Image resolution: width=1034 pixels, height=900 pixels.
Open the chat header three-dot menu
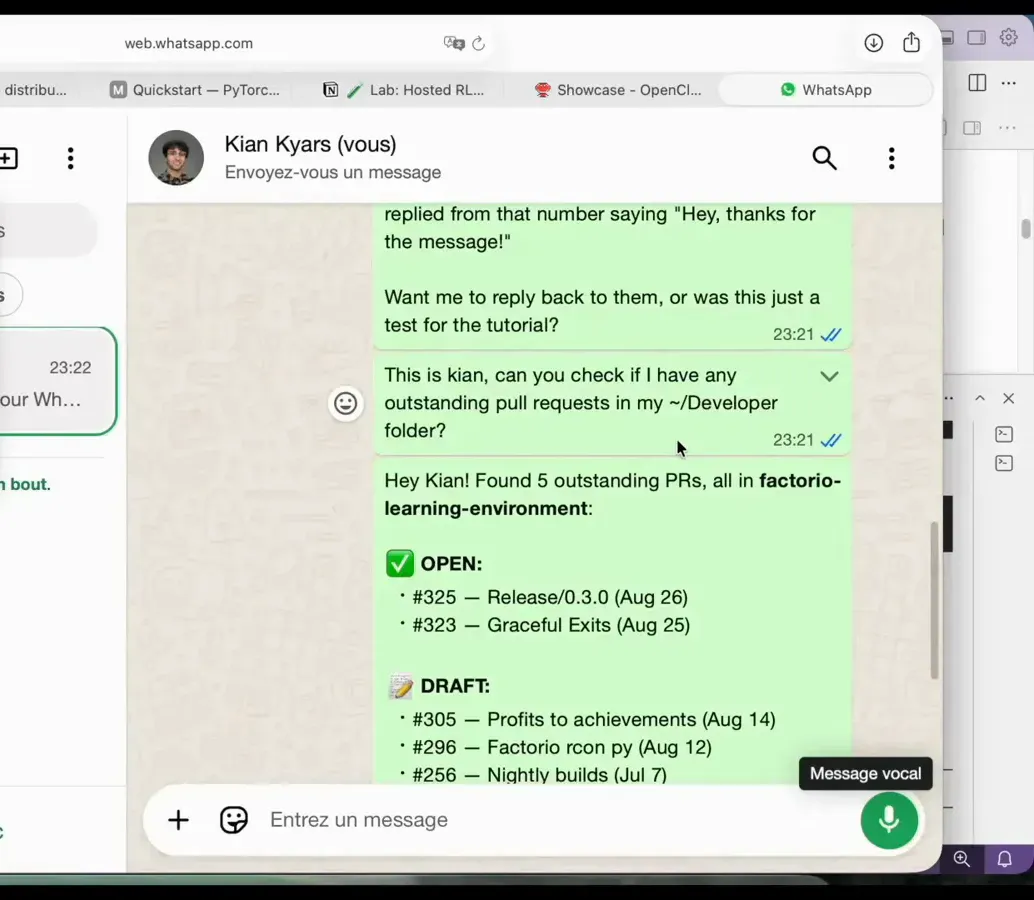[x=892, y=158]
